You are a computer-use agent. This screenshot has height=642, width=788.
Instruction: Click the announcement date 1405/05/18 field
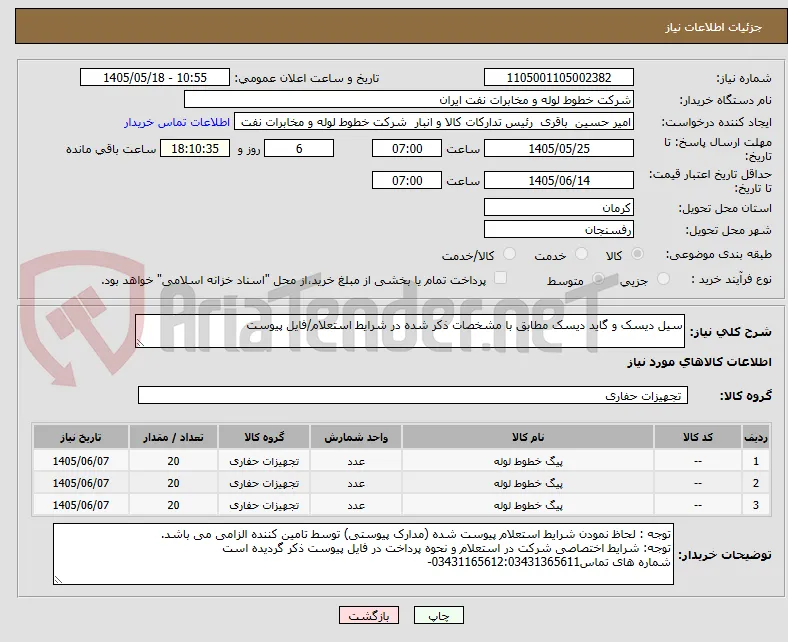point(155,77)
